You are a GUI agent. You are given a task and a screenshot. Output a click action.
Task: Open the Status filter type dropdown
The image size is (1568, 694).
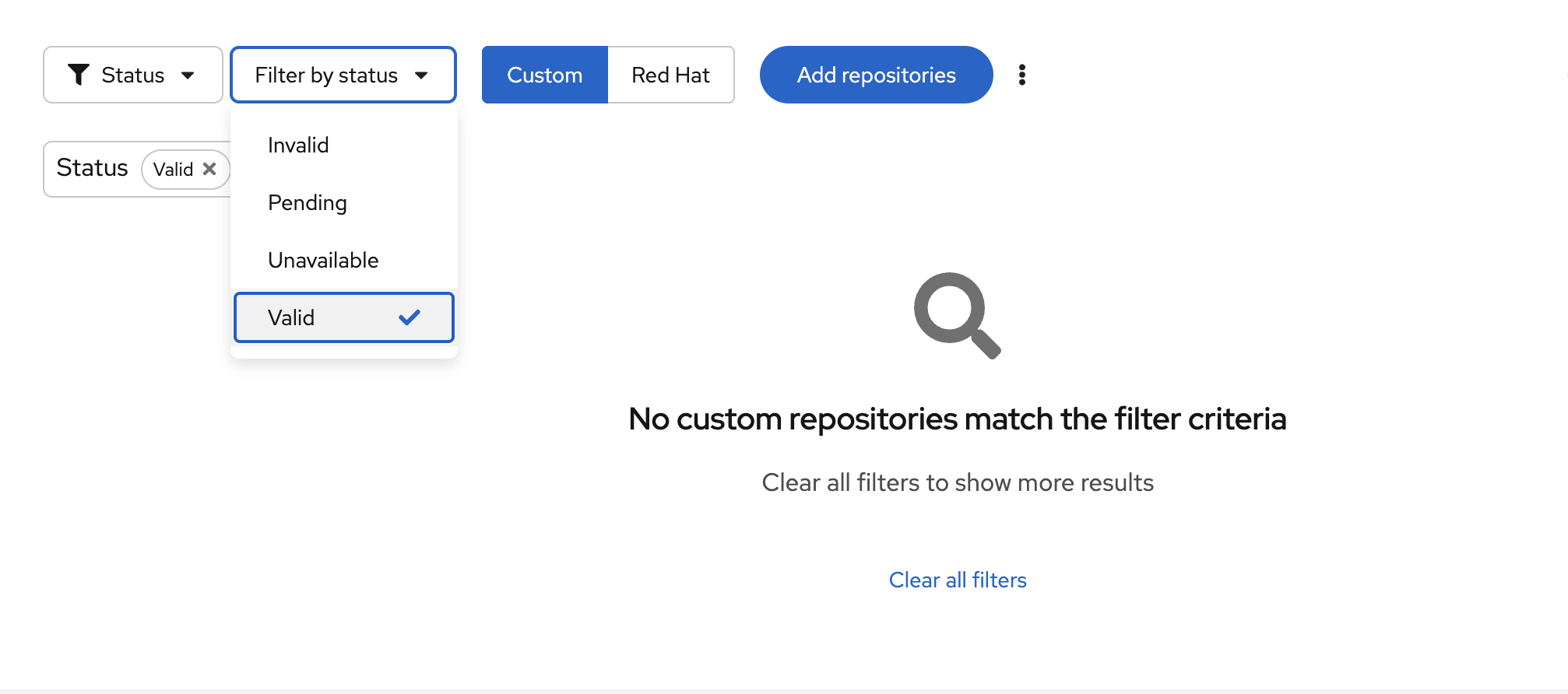pos(133,75)
